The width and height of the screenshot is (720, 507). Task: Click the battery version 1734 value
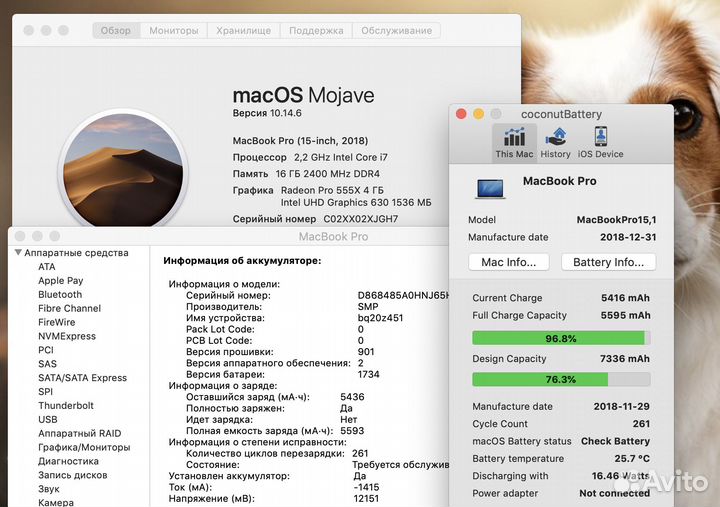[x=368, y=374]
